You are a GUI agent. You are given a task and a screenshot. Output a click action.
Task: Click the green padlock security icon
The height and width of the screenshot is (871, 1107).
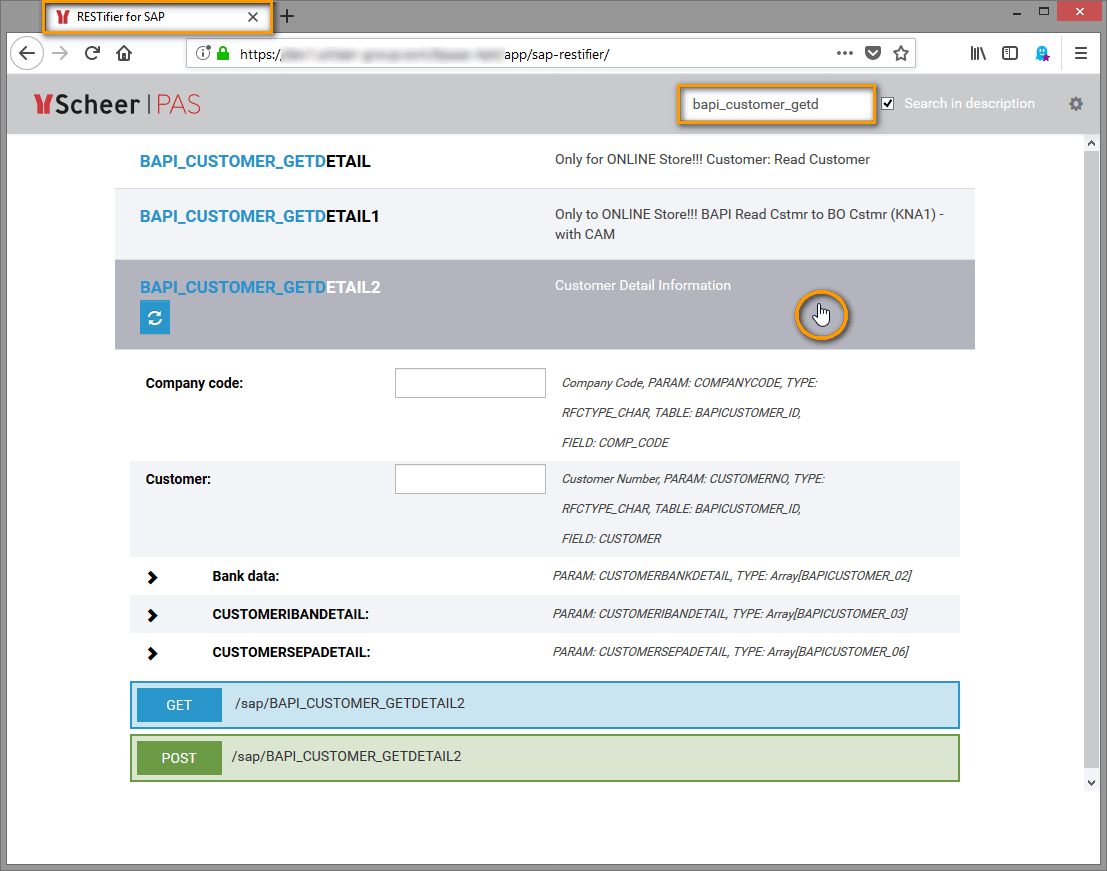223,54
